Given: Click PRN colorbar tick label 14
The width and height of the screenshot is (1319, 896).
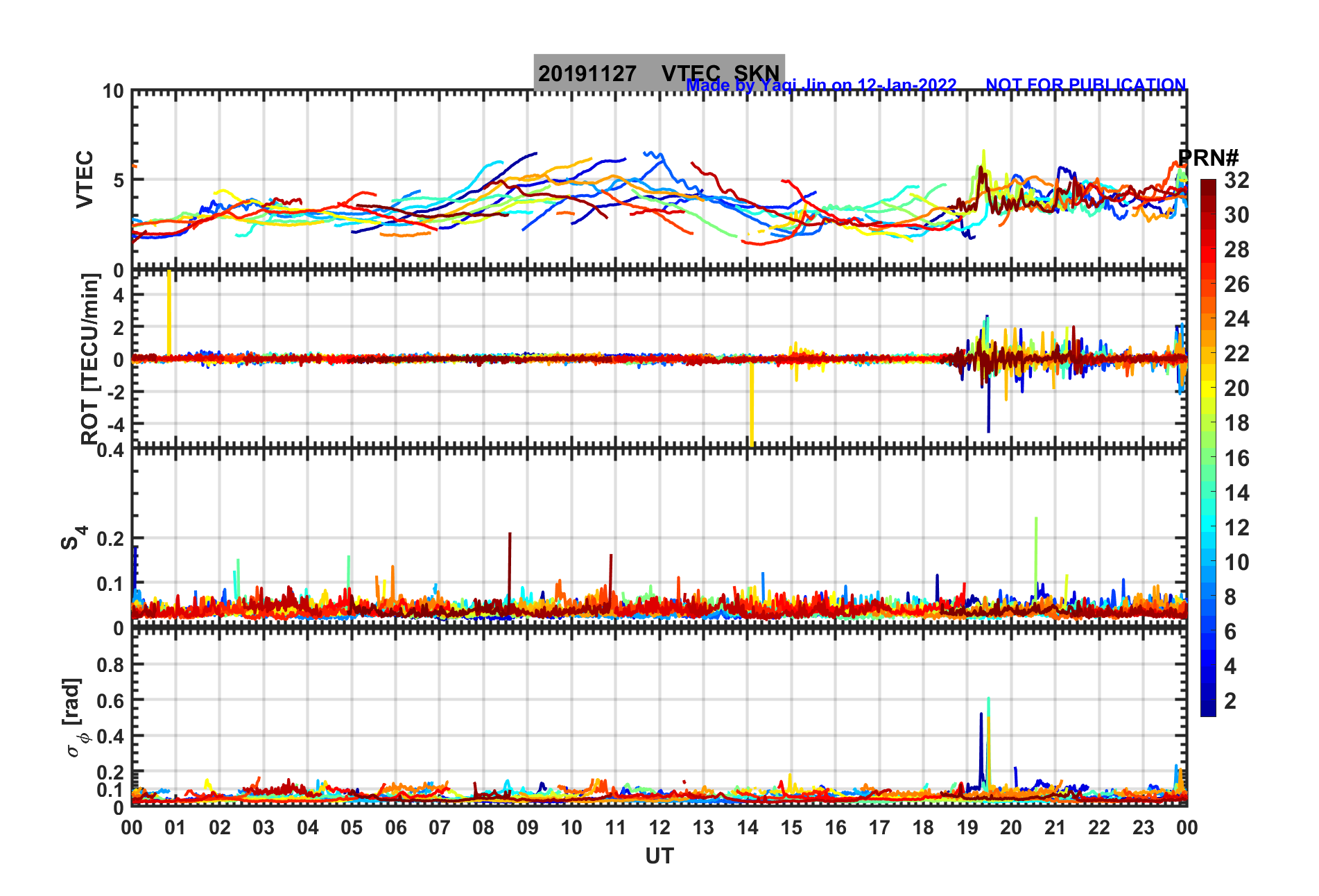Looking at the screenshot, I should [x=1236, y=493].
